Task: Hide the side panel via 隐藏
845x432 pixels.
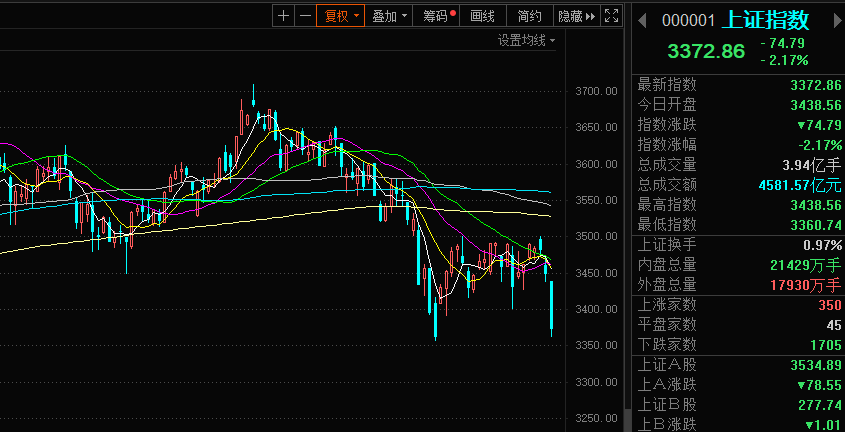Action: pos(576,15)
